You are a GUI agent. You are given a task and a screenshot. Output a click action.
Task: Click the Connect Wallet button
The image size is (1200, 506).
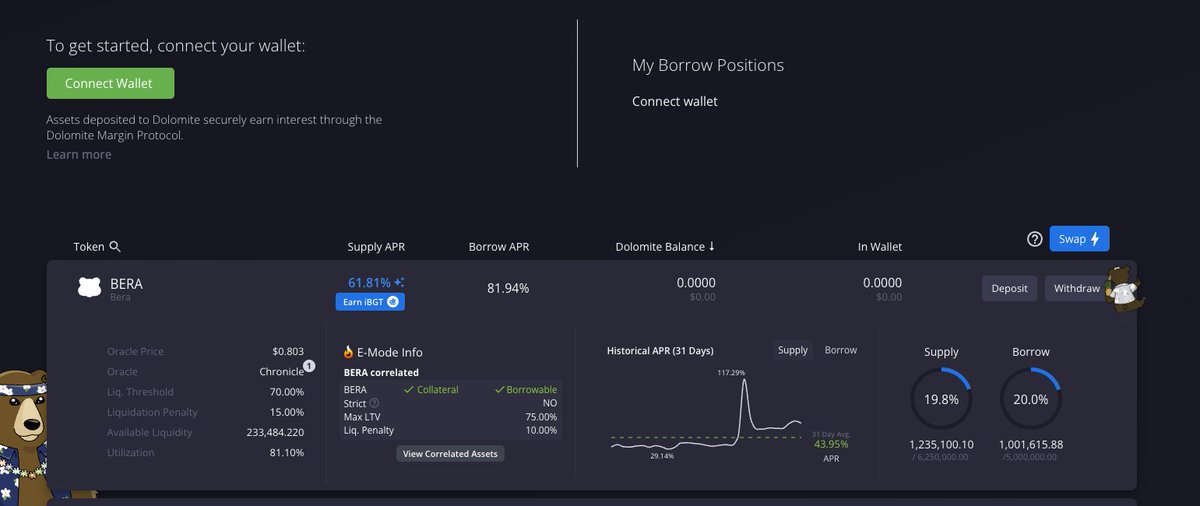click(110, 83)
